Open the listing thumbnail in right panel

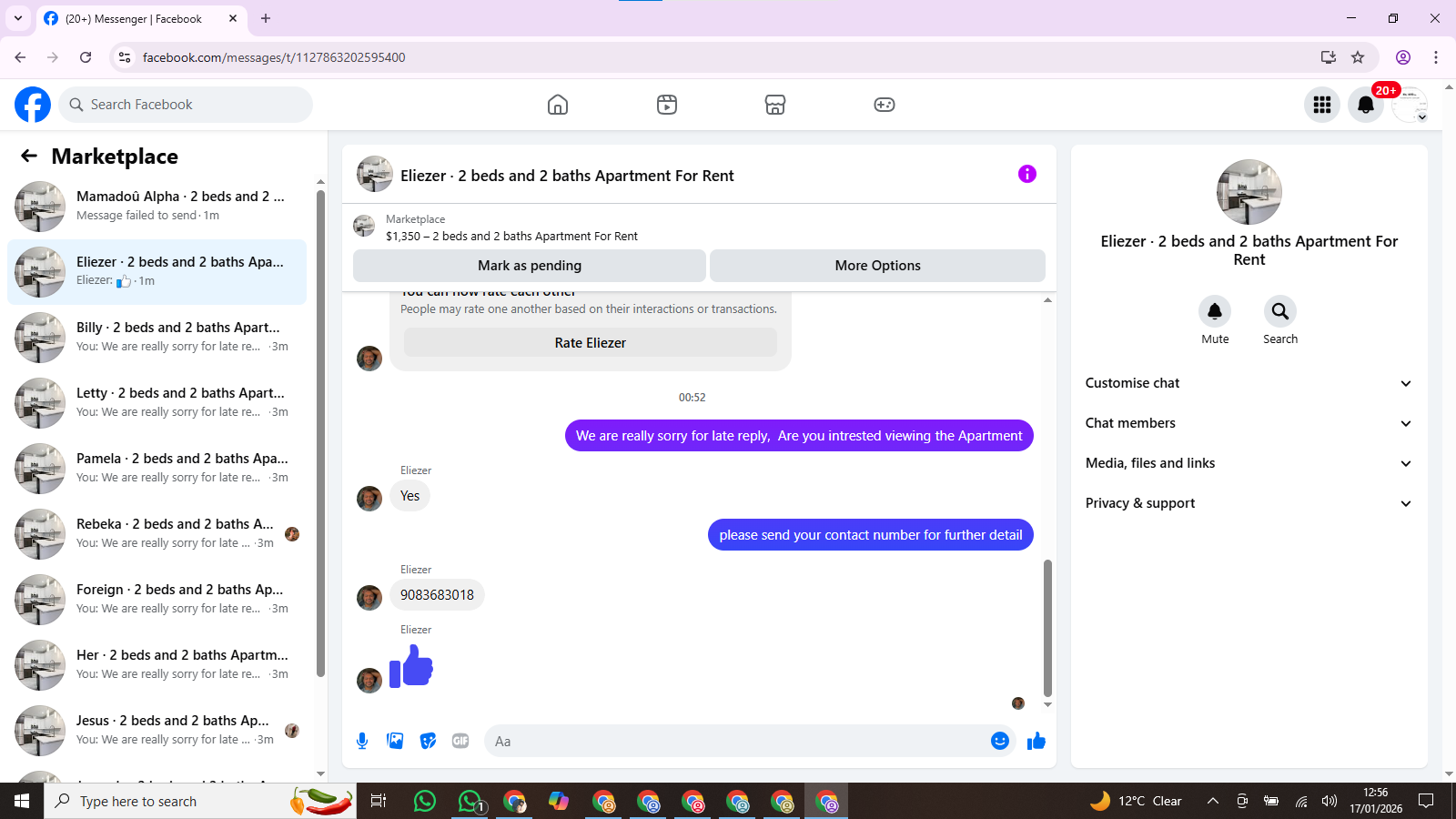(1249, 192)
